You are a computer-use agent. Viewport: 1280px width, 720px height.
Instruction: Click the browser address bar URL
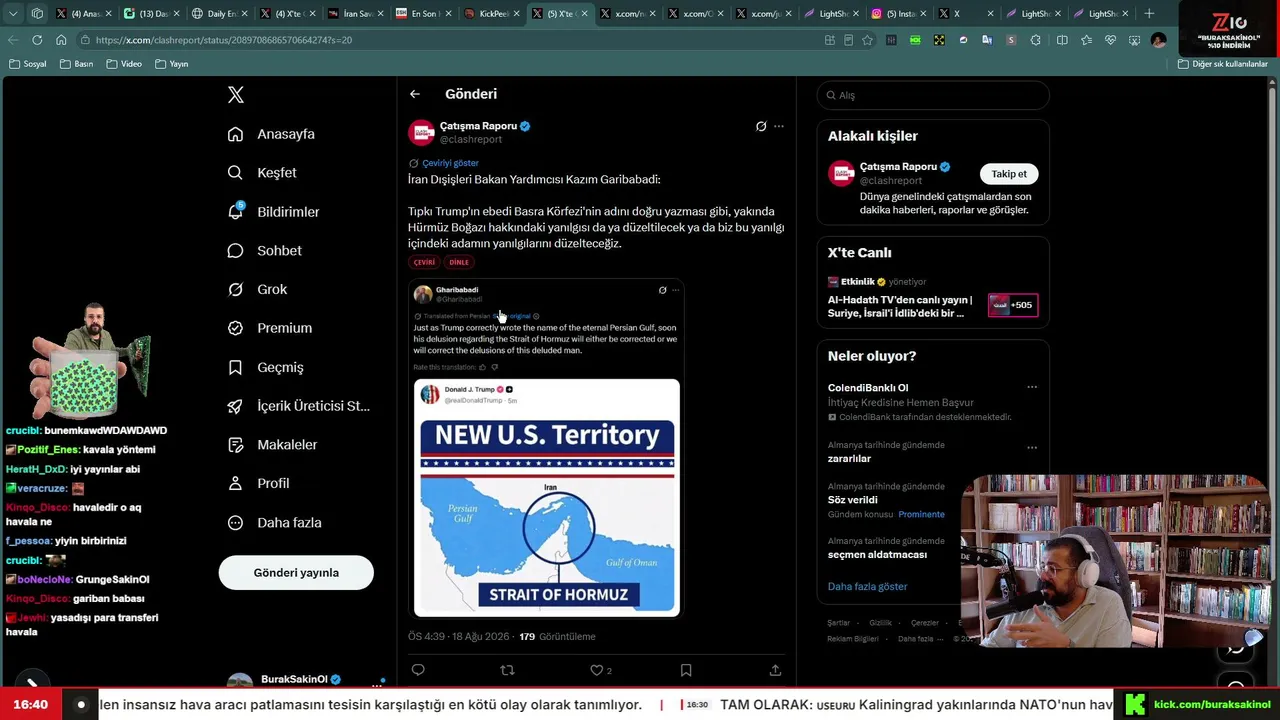(224, 40)
